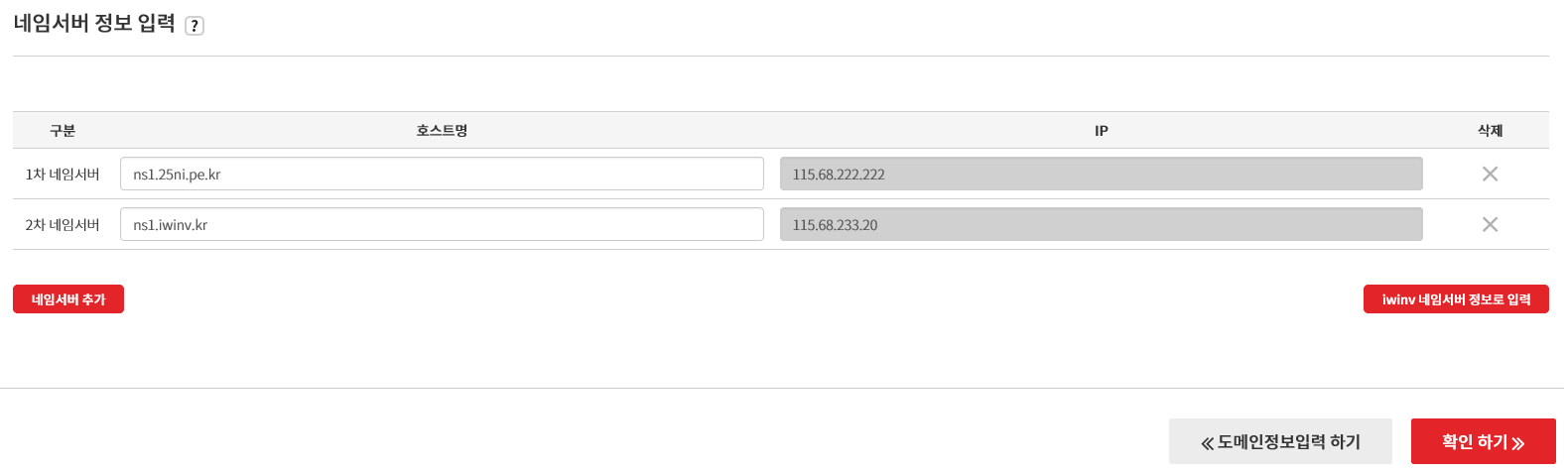This screenshot has height=473, width=1568.
Task: Click the question mark help icon
Action: coord(195,26)
